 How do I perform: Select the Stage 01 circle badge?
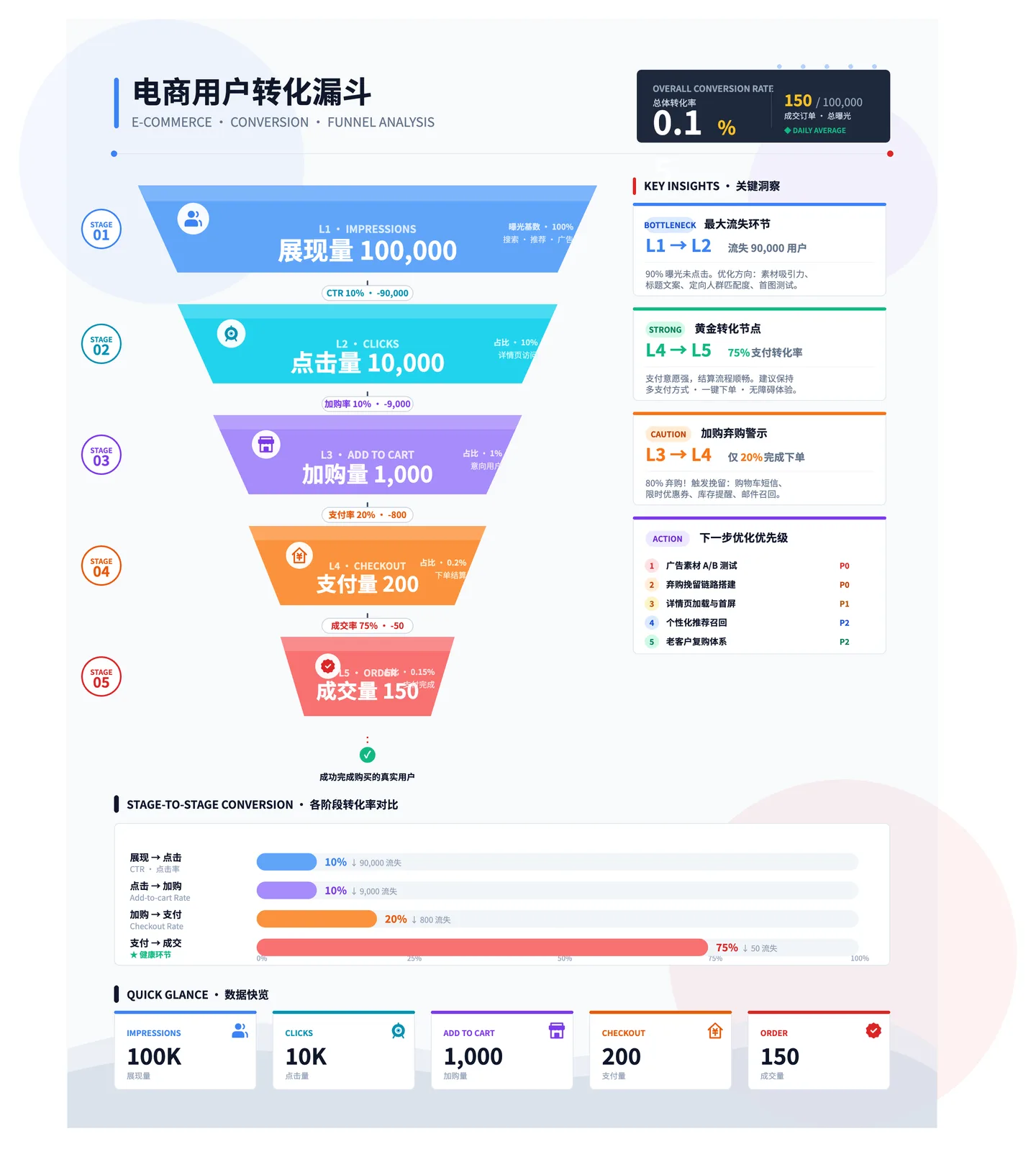tap(101, 230)
